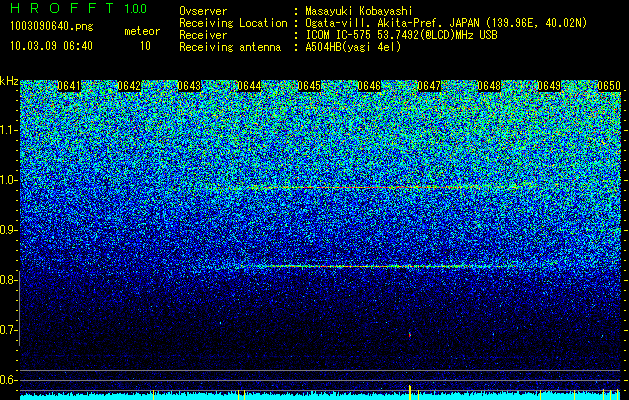Screen dimensions: 629x400
Task: Click the 0649 time marker
Action: 549,86
